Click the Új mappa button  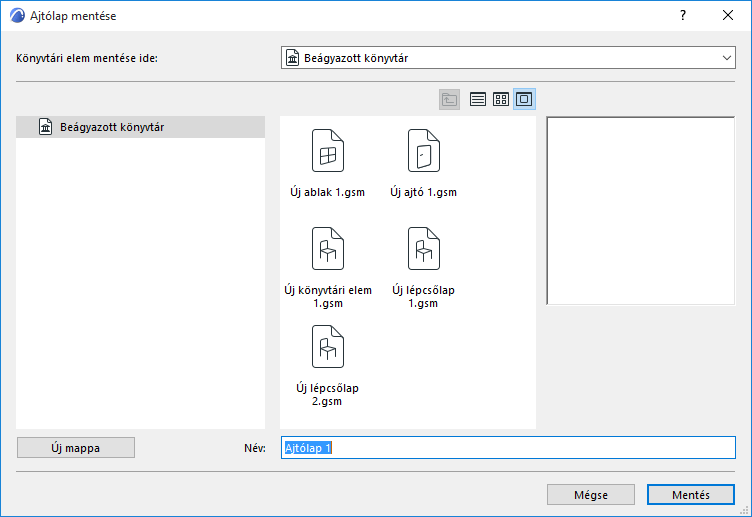76,447
